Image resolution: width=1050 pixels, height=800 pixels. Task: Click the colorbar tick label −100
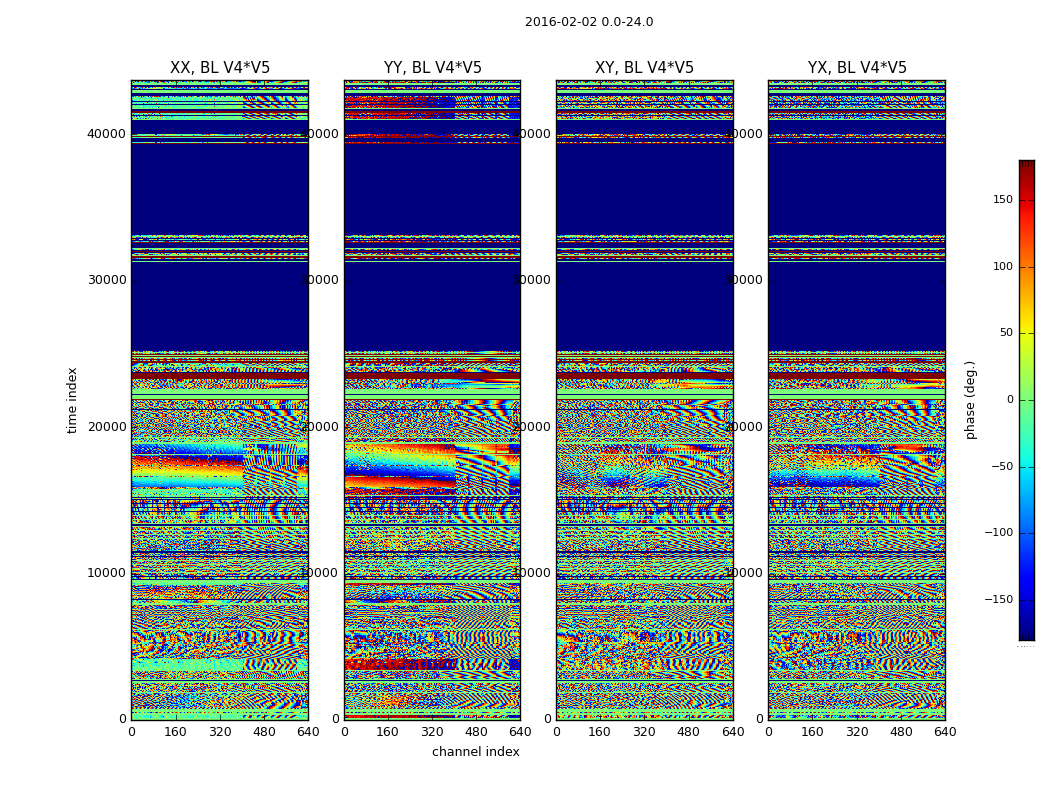coord(999,532)
